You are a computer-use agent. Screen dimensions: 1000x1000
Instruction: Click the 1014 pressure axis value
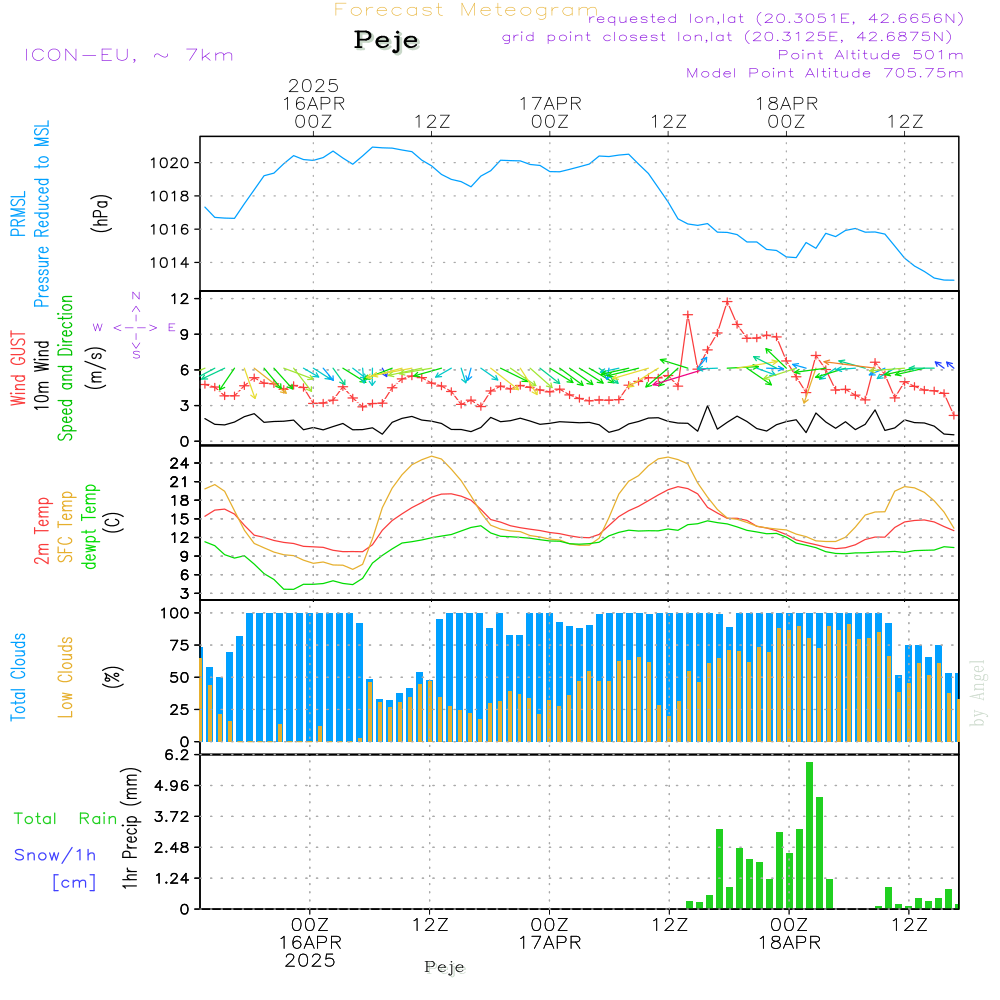pyautogui.click(x=170, y=263)
